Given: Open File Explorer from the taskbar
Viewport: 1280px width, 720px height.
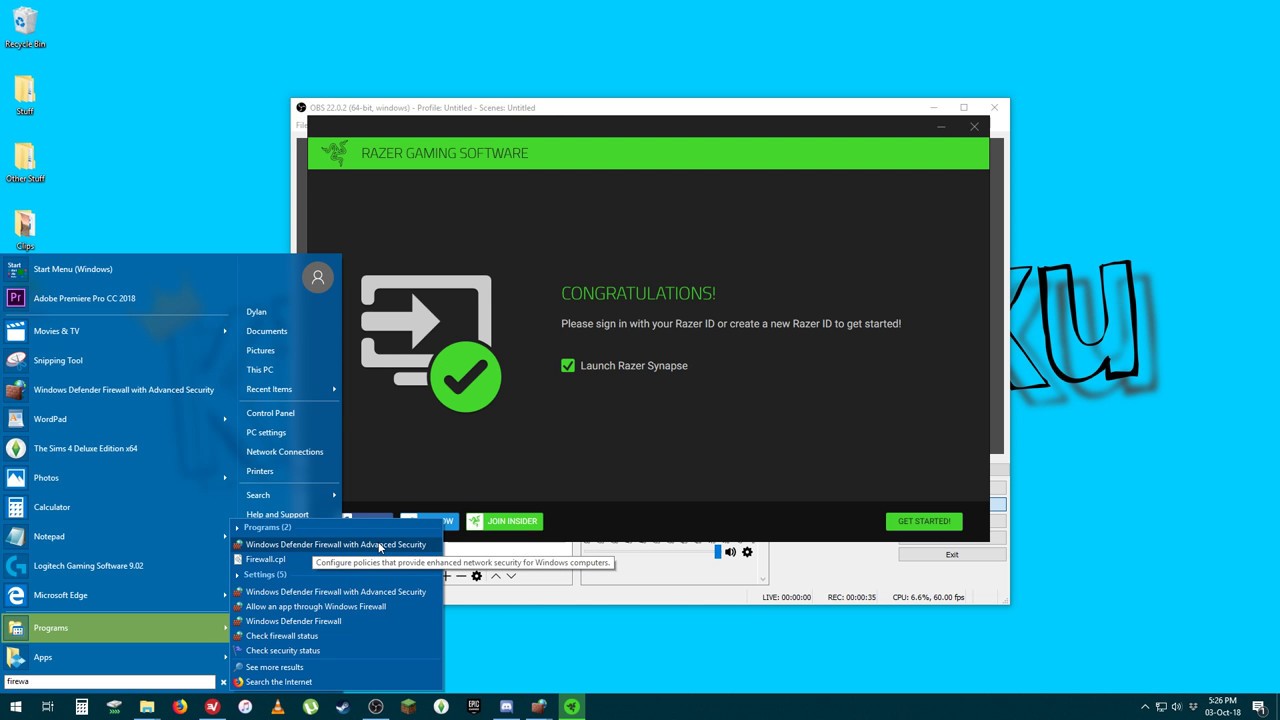Looking at the screenshot, I should click(147, 707).
